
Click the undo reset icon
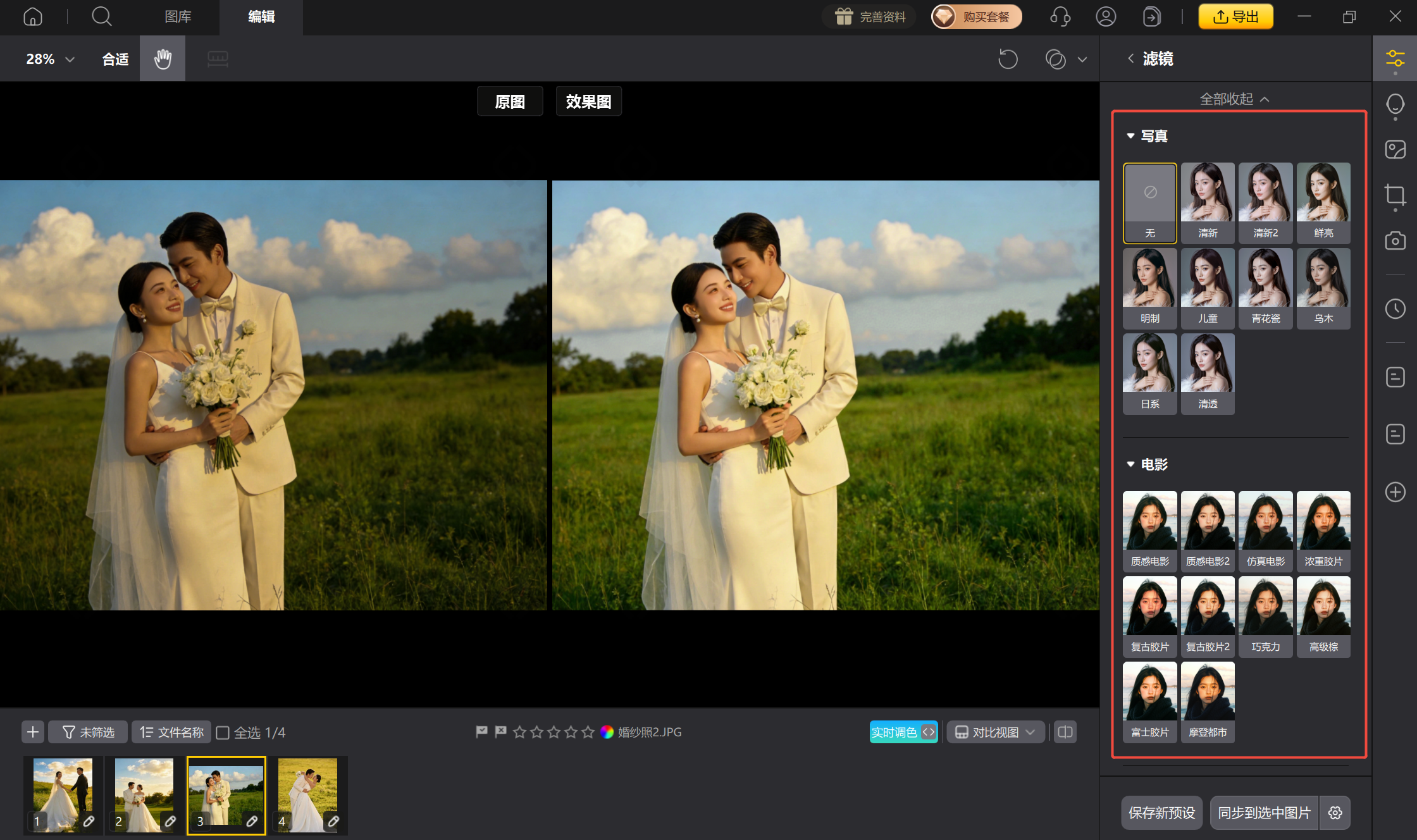[1008, 59]
